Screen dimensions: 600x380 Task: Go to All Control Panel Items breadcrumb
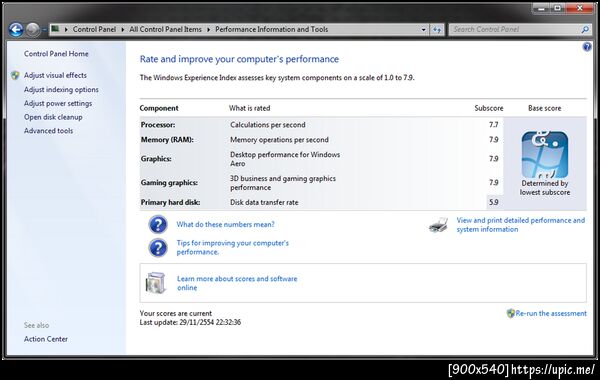click(165, 29)
